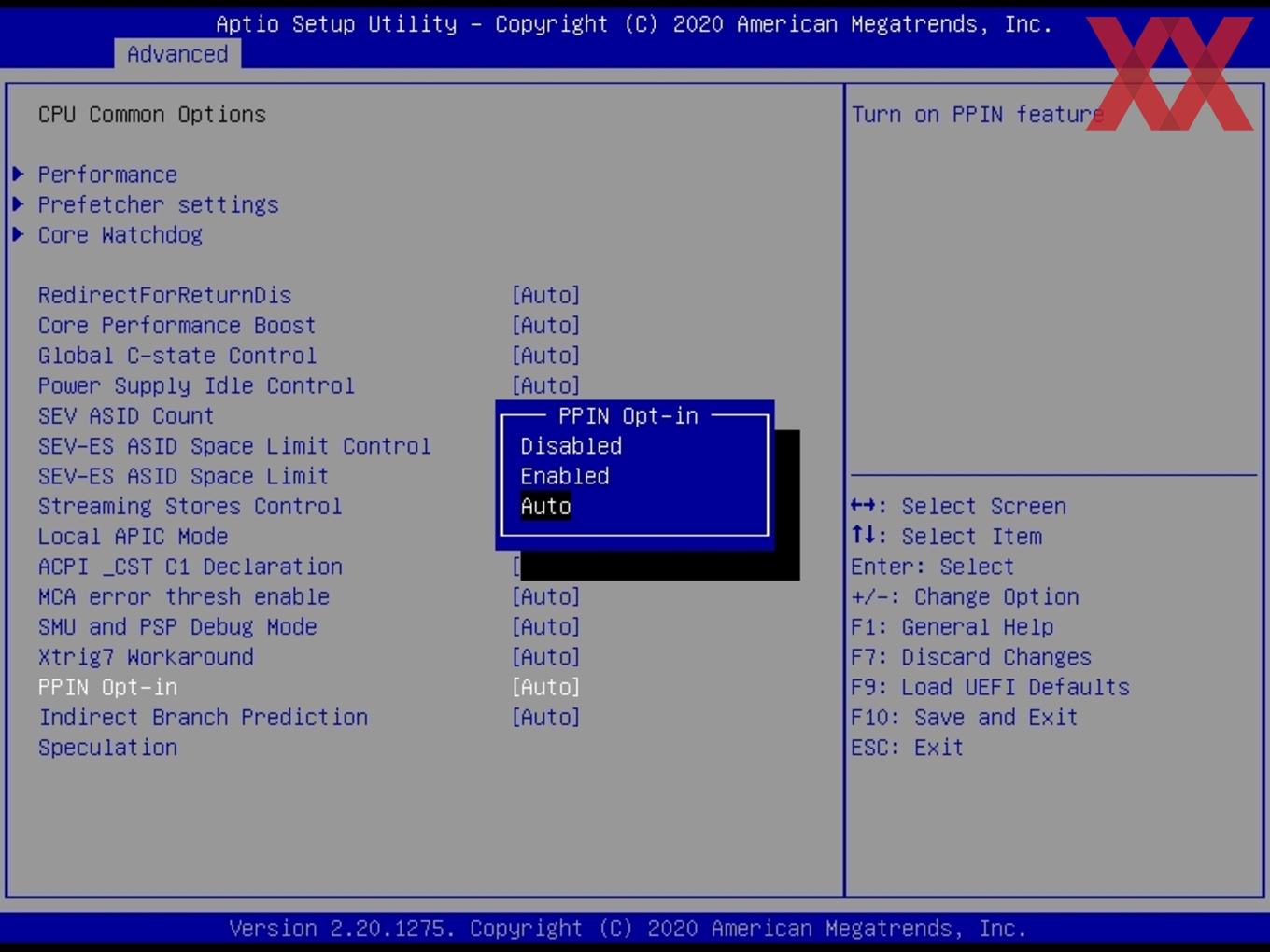Click the CPU Common Options heading
The height and width of the screenshot is (952, 1270).
[x=151, y=114]
